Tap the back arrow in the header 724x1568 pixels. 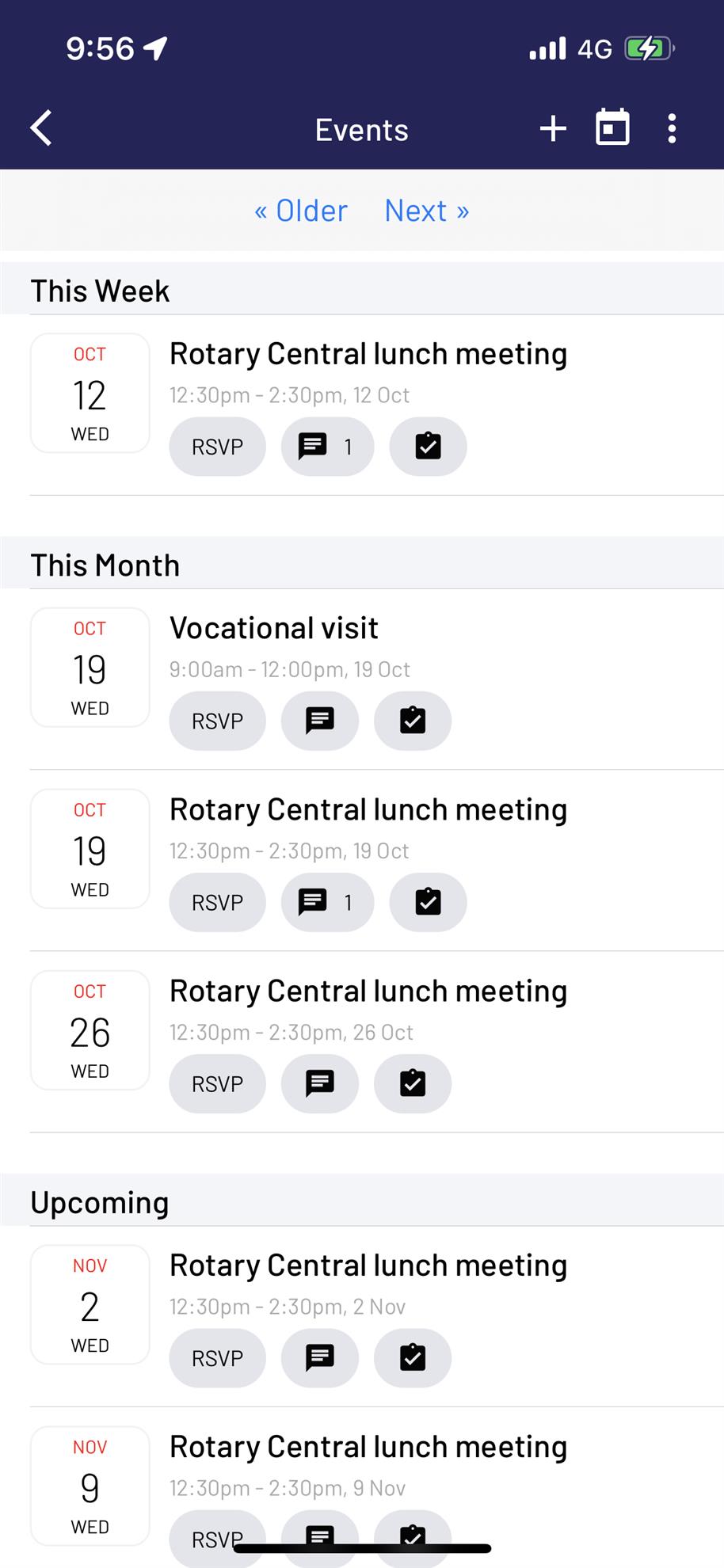pyautogui.click(x=41, y=128)
